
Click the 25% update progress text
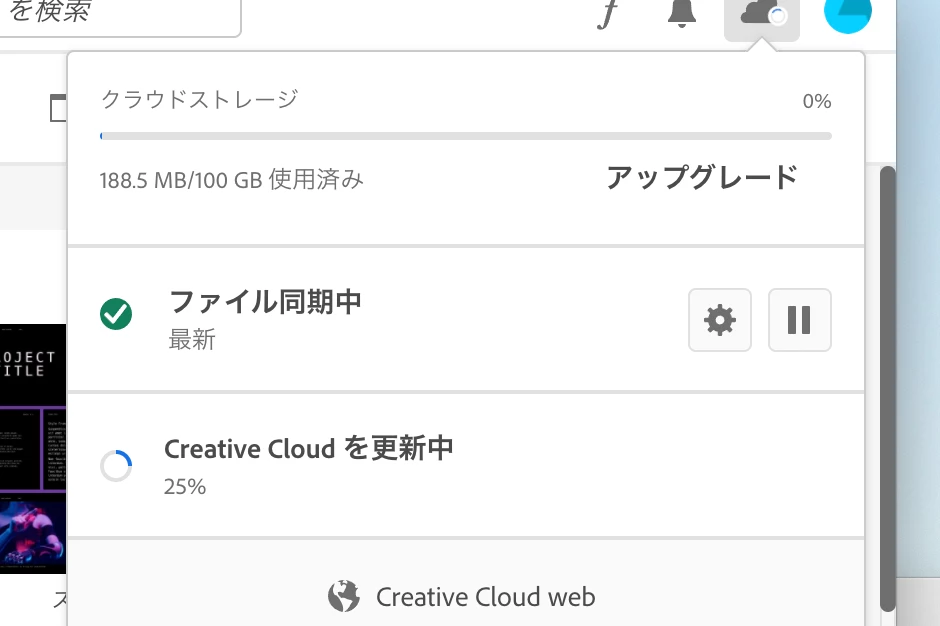click(185, 486)
